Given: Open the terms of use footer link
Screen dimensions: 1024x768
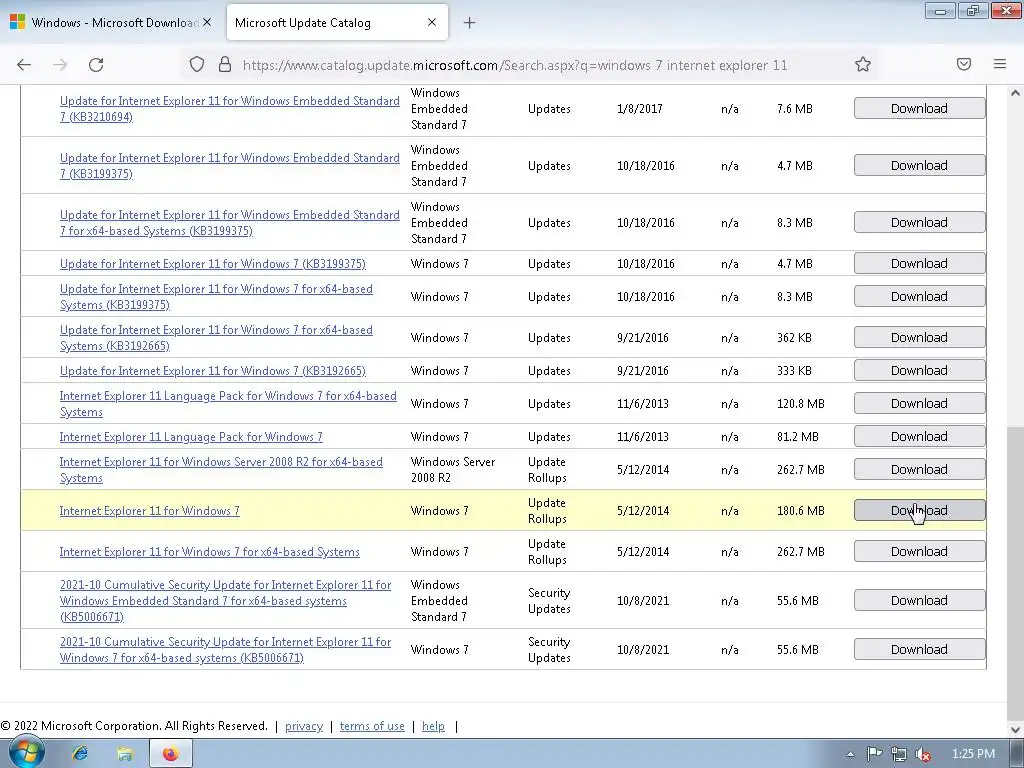Looking at the screenshot, I should (x=372, y=726).
